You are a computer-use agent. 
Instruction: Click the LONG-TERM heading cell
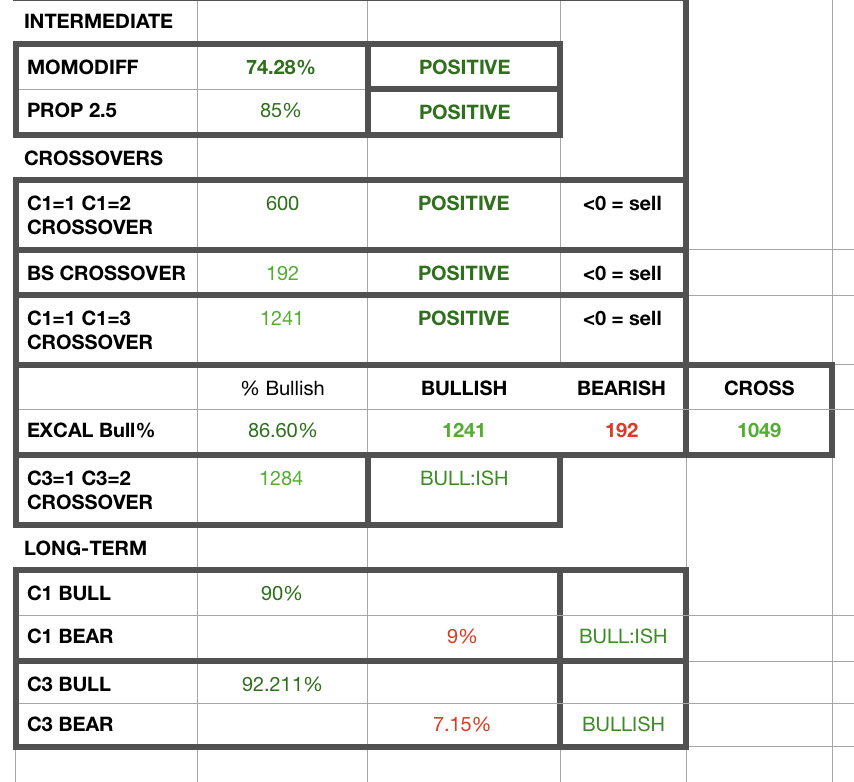(x=87, y=548)
